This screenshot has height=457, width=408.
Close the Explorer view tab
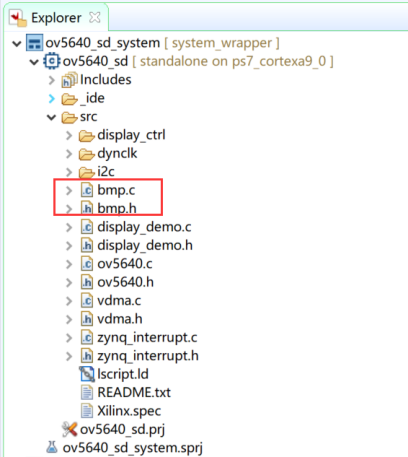[95, 17]
